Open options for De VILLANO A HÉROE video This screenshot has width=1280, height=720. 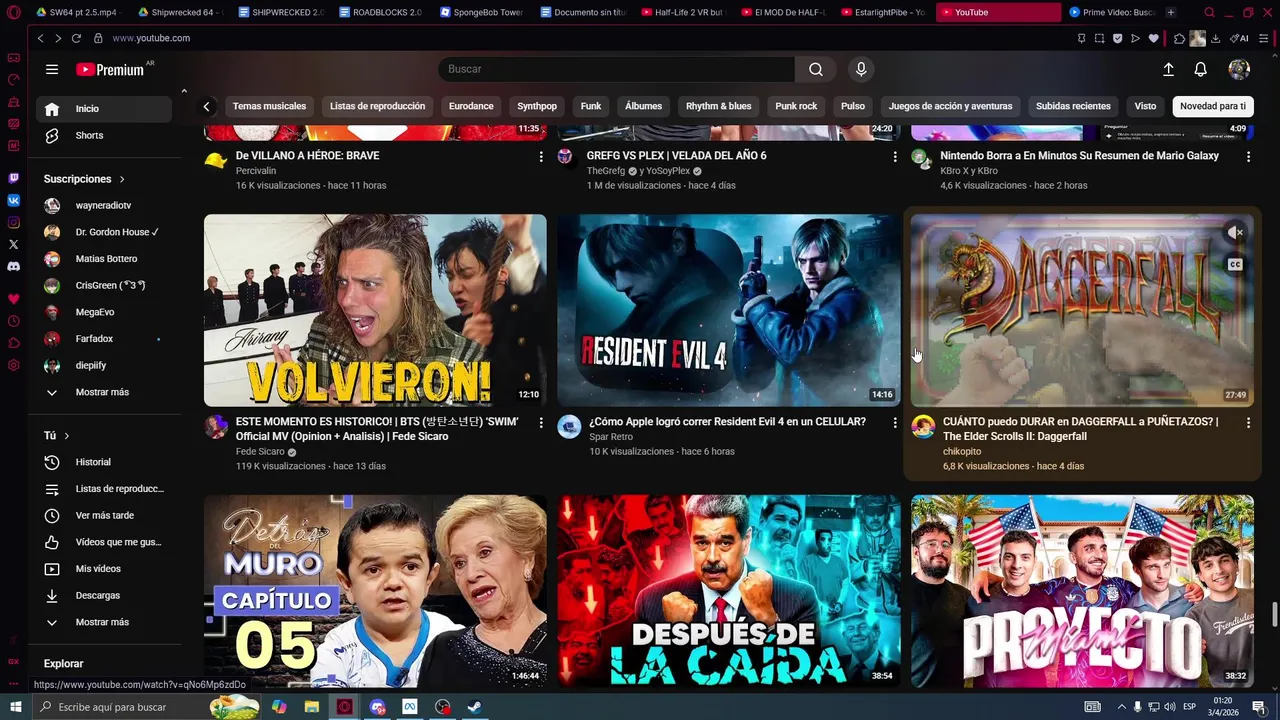tap(541, 157)
